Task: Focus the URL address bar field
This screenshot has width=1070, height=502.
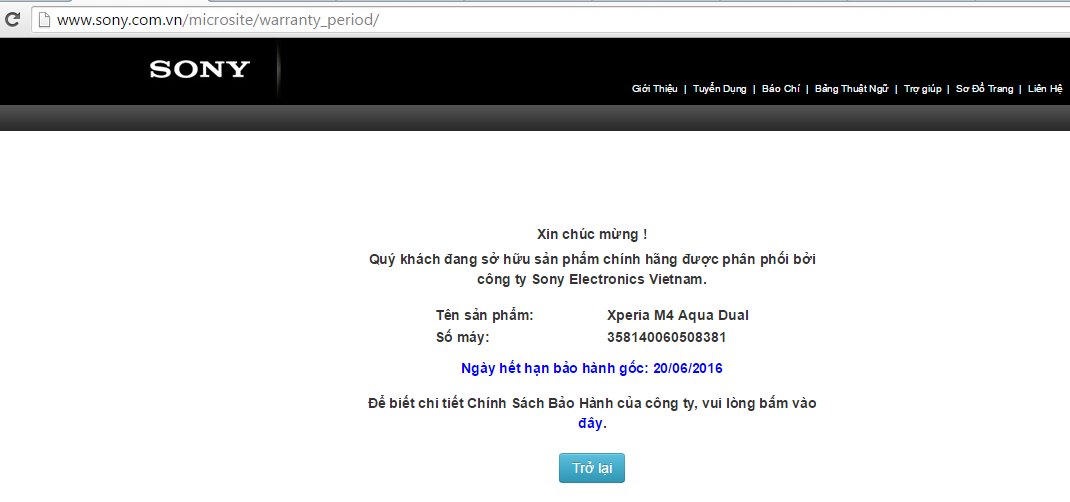Action: (x=500, y=20)
